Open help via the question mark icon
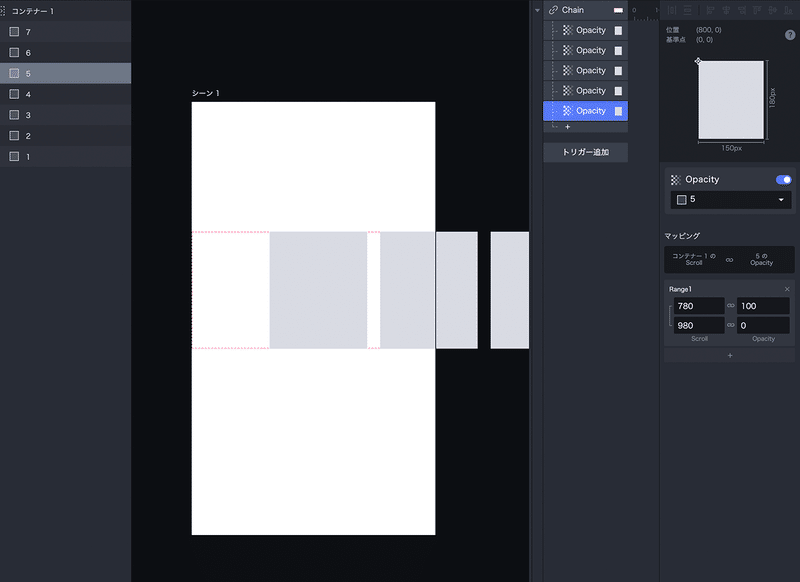Viewport: 800px width, 582px height. pos(790,35)
